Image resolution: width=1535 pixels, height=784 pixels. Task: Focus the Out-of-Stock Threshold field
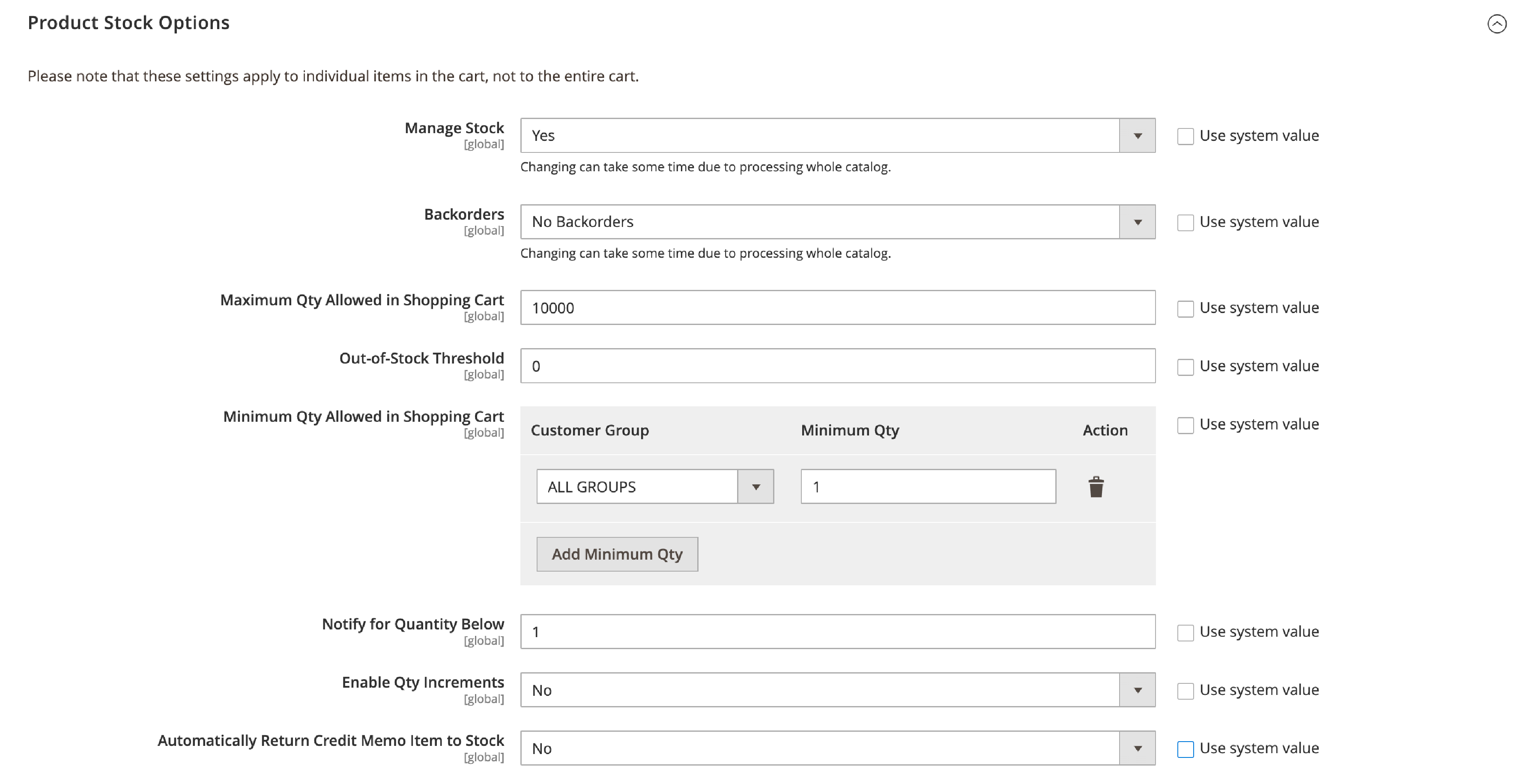[837, 366]
